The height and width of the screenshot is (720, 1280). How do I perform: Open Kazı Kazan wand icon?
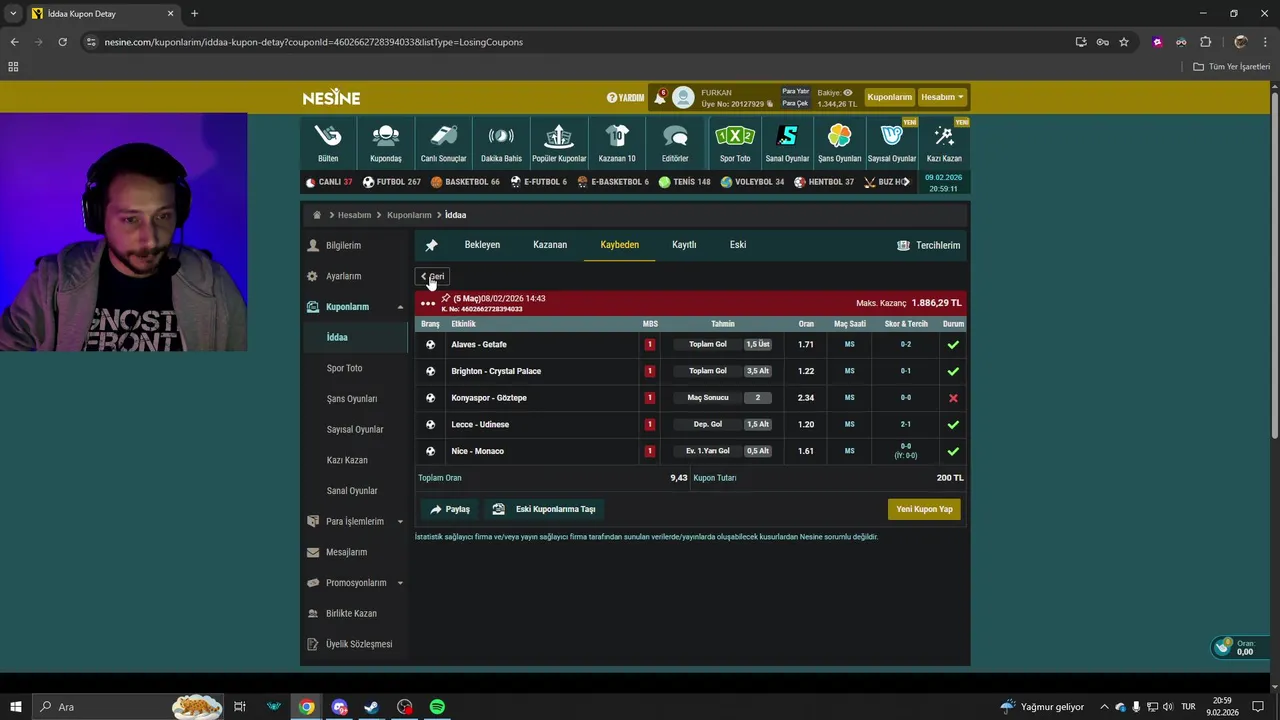[x=944, y=136]
